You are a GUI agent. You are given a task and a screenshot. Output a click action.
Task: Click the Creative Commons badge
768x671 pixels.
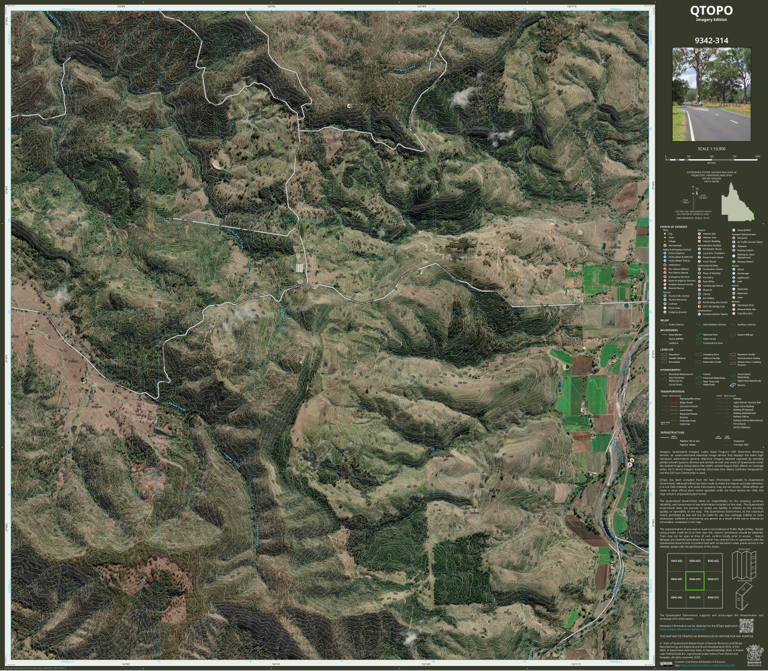[x=666, y=664]
